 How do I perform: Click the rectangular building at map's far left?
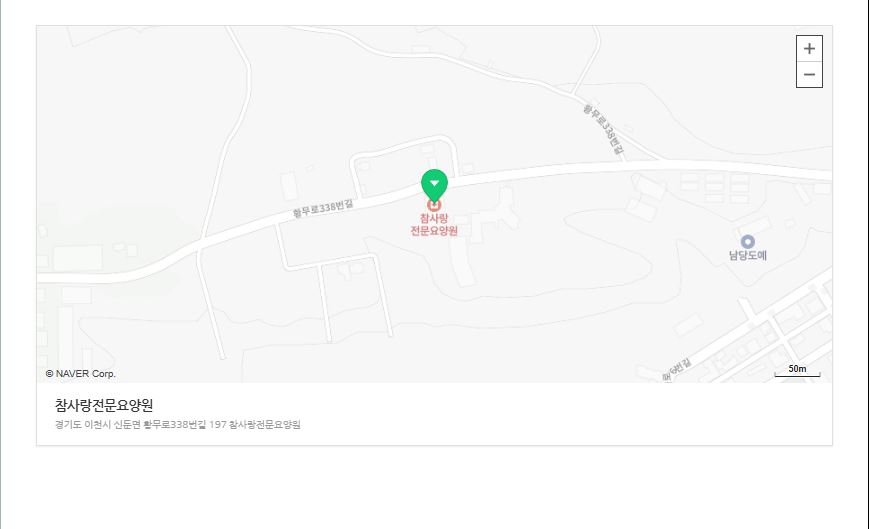pyautogui.click(x=78, y=258)
